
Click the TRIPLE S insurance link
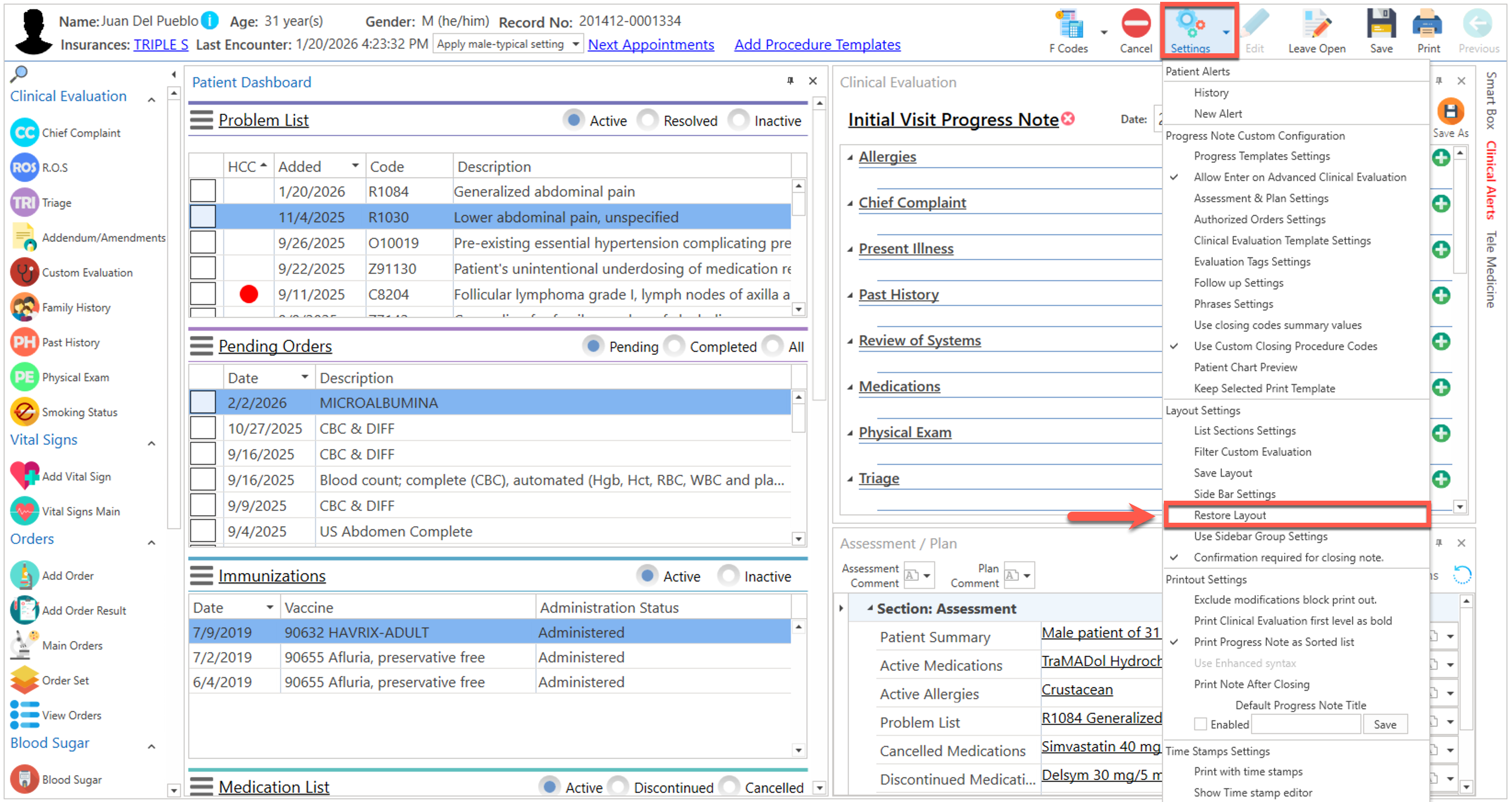[x=161, y=45]
